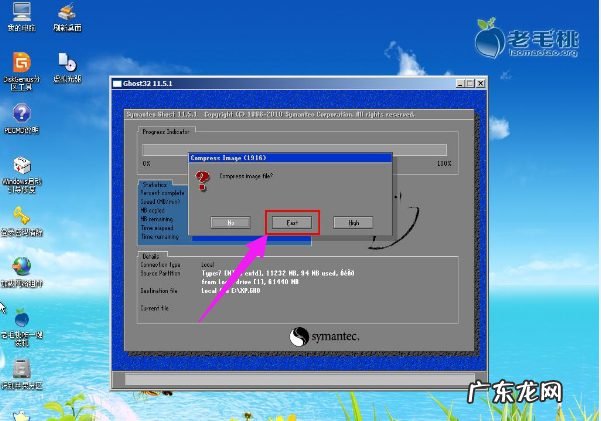Viewport: 601px width, 421px height.
Task: Open the gold key password-clear icon
Action: coord(21,216)
